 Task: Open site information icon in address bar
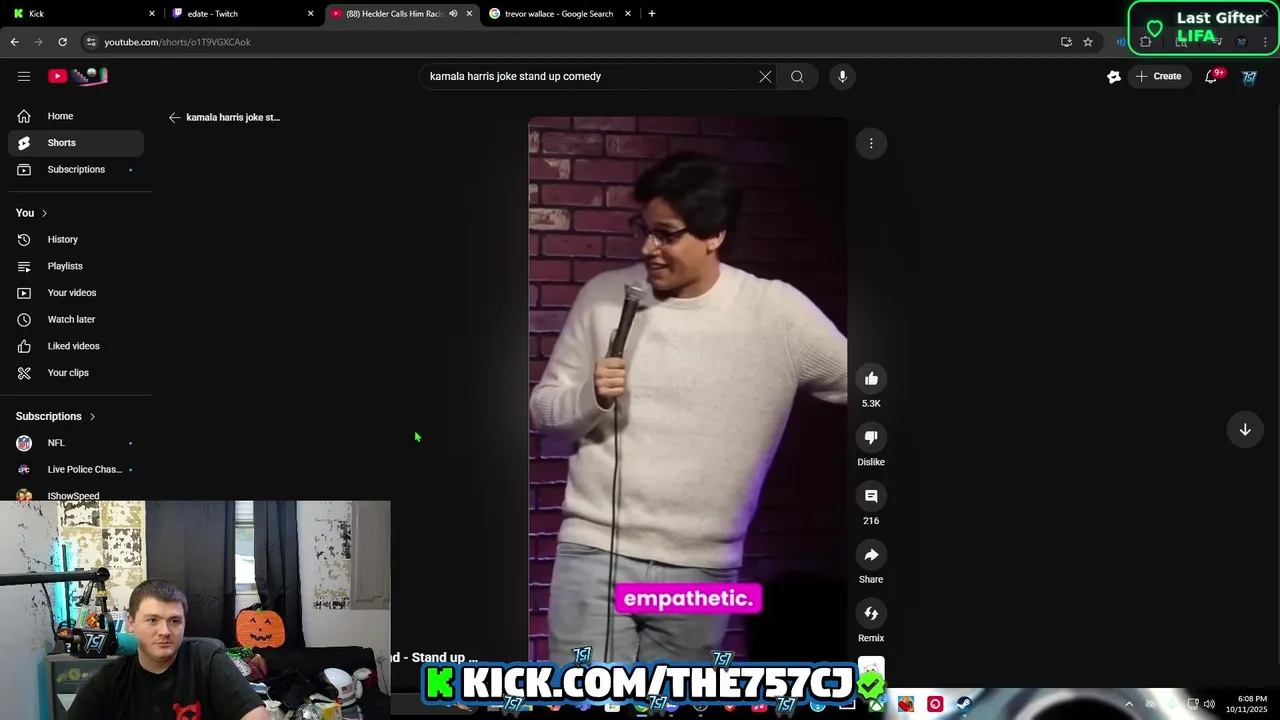point(91,42)
